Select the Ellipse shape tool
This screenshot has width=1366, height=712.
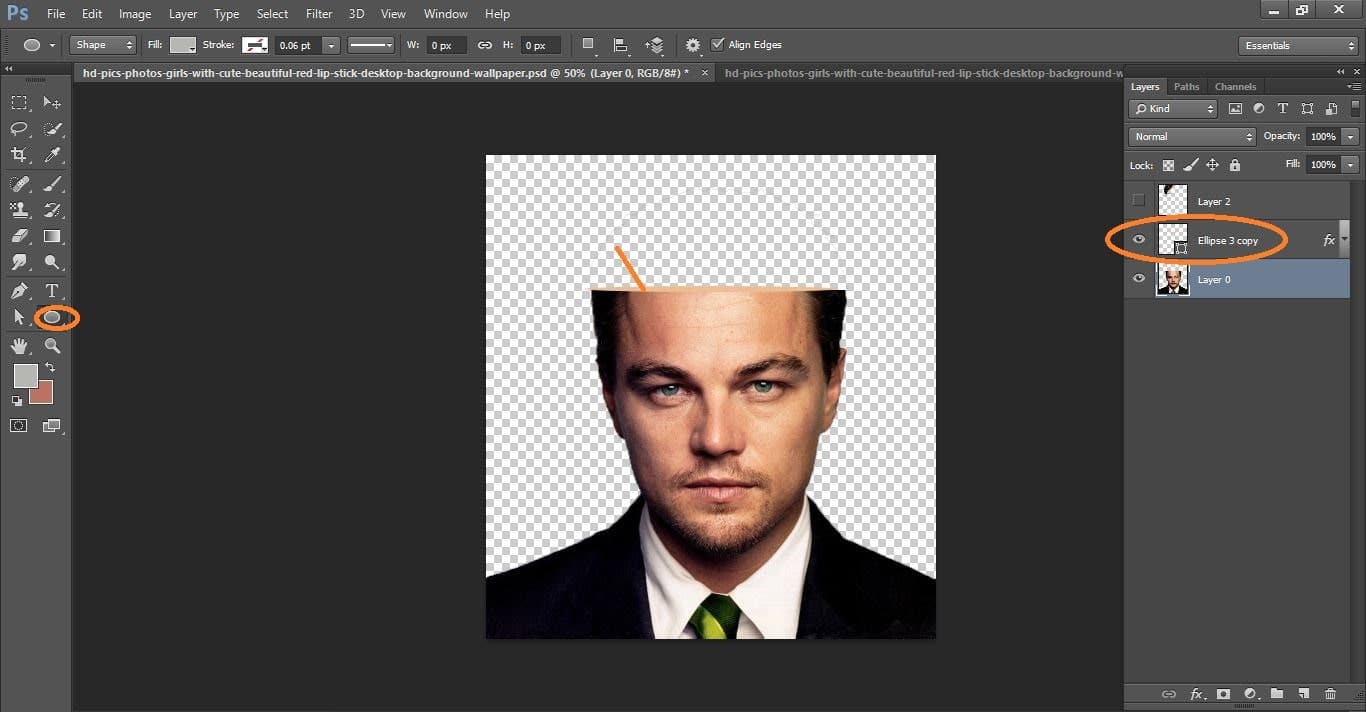point(52,316)
